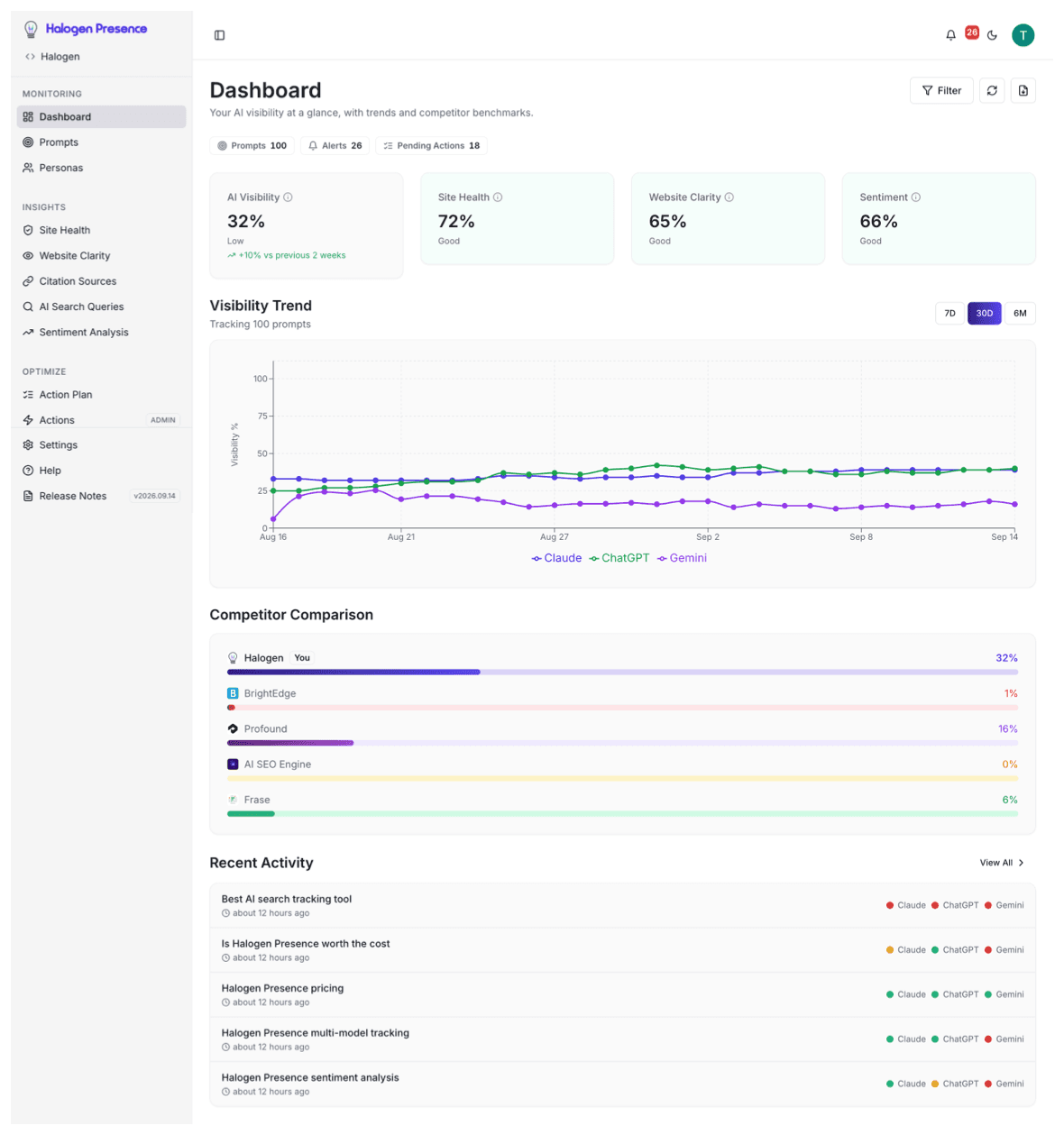1064x1135 pixels.
Task: Open Actions admin page
Action: tap(101, 420)
